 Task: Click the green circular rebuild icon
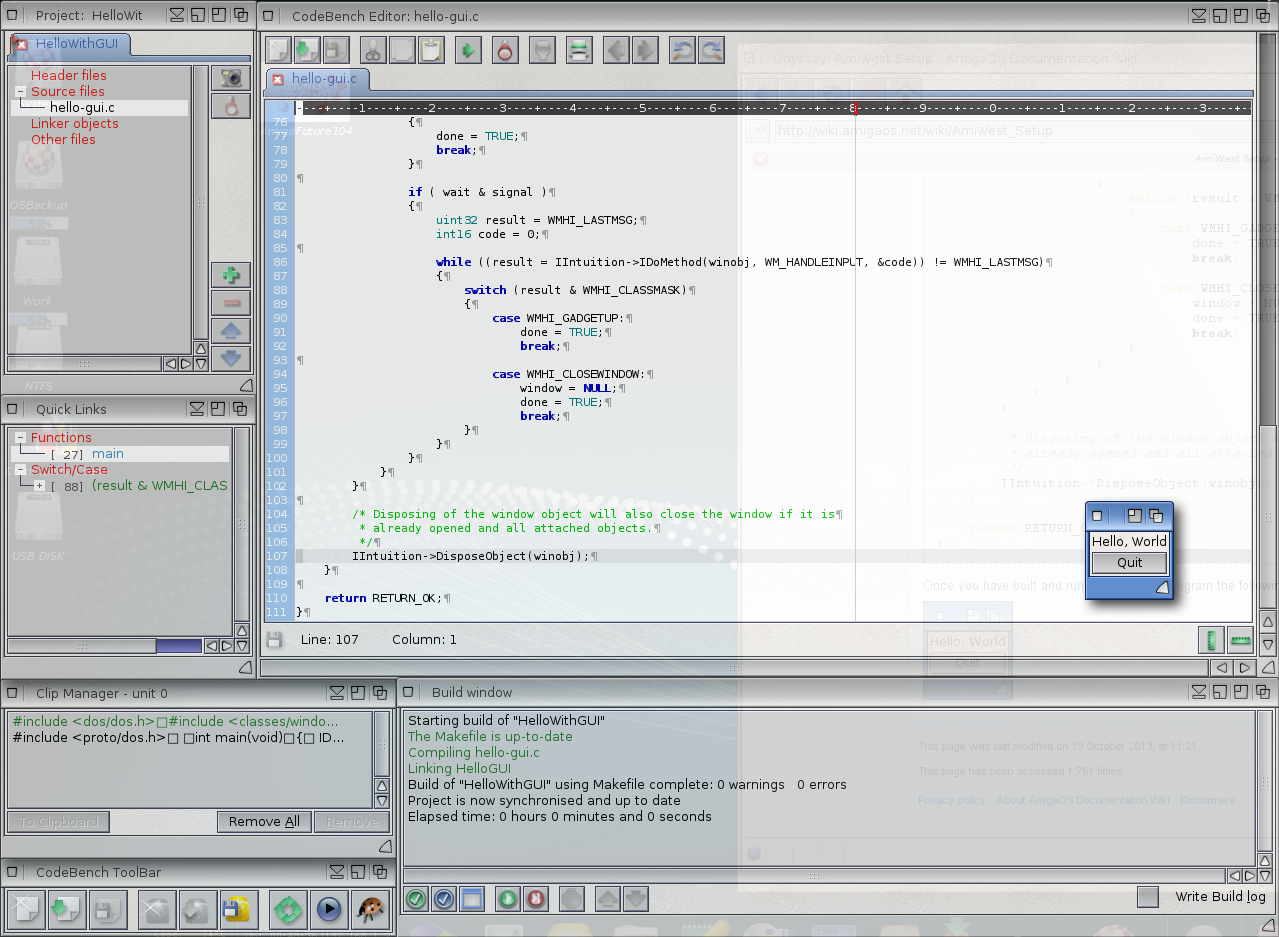(289, 910)
